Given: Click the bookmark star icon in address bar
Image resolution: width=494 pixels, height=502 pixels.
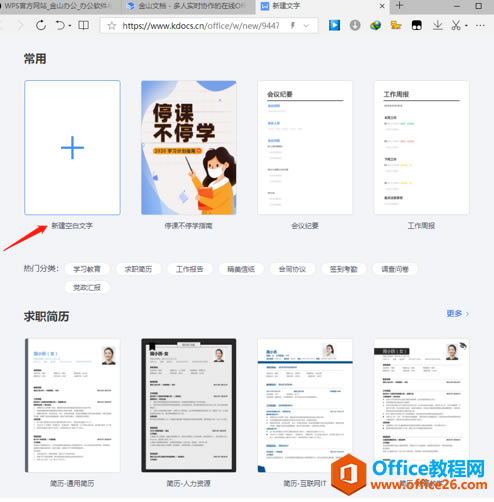Looking at the screenshot, I should [x=112, y=26].
